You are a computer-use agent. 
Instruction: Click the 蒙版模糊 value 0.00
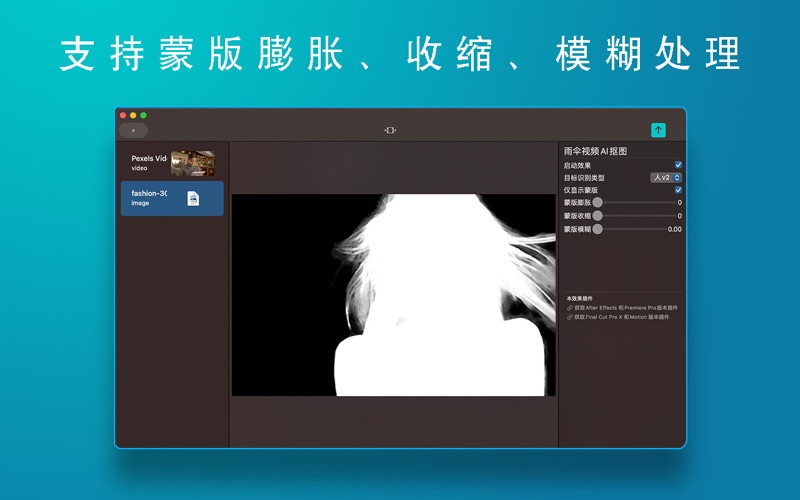(674, 229)
